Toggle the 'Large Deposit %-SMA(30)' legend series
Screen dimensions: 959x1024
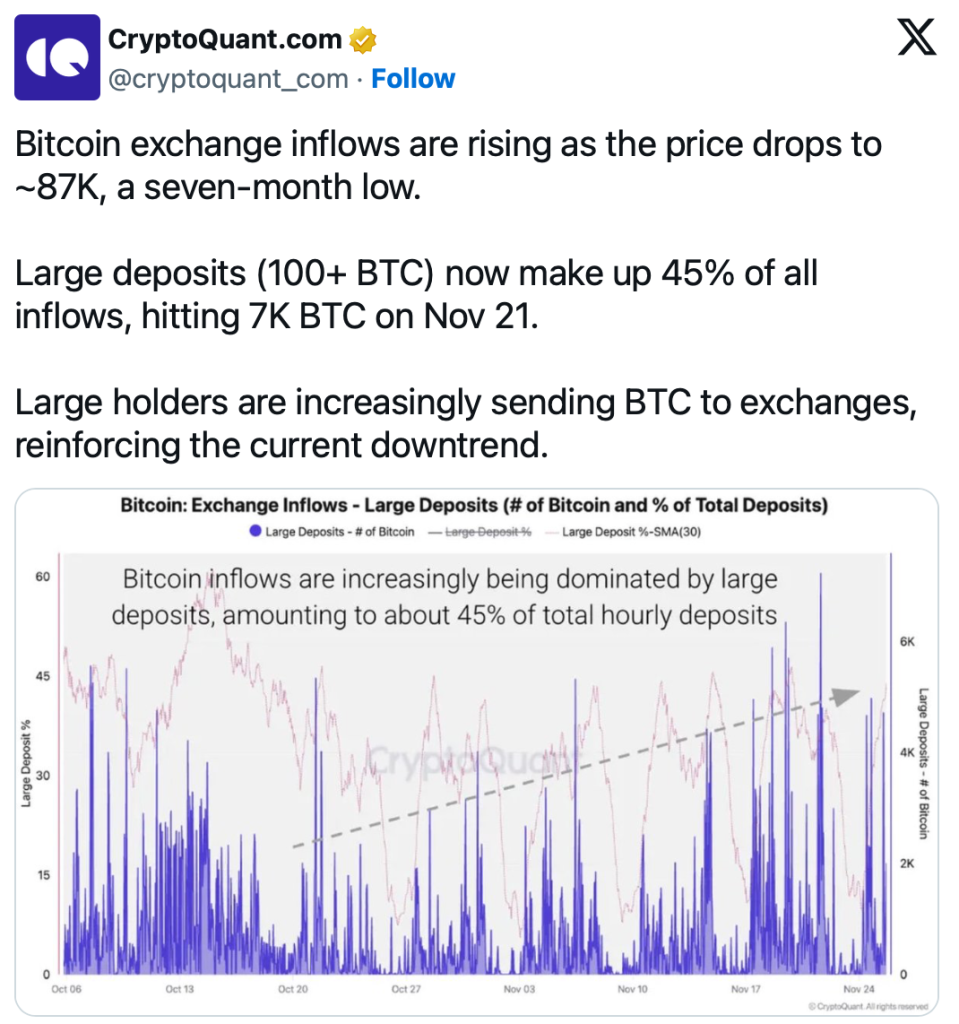(x=631, y=532)
